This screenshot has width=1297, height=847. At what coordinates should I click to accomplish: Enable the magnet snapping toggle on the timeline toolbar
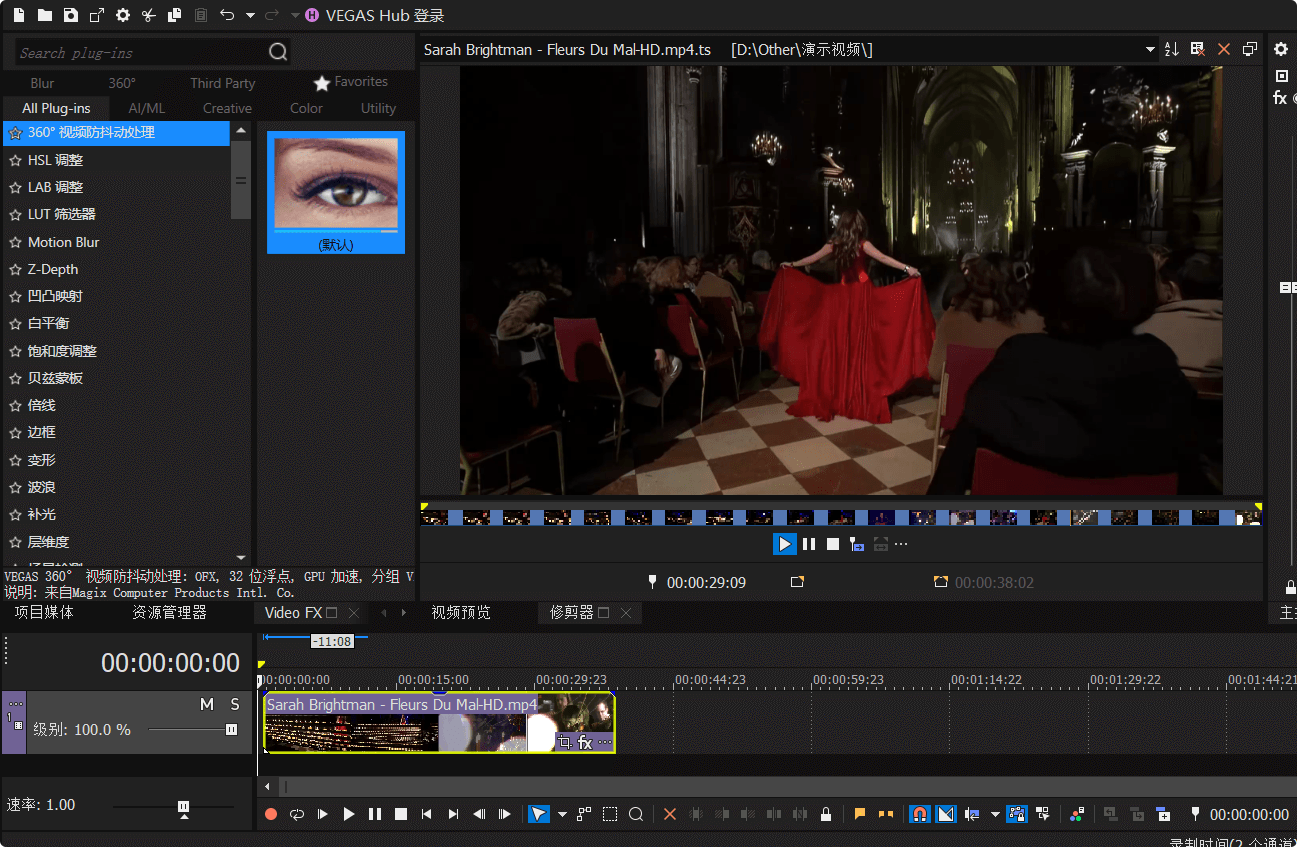pos(919,814)
